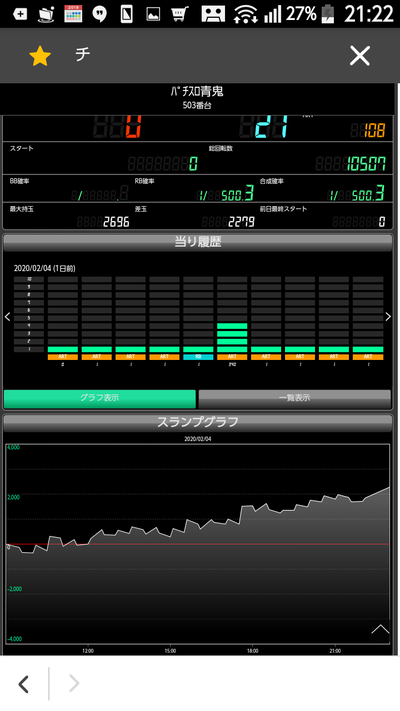Open the calendar icon in the status bar
The height and width of the screenshot is (711, 400).
coord(73,14)
